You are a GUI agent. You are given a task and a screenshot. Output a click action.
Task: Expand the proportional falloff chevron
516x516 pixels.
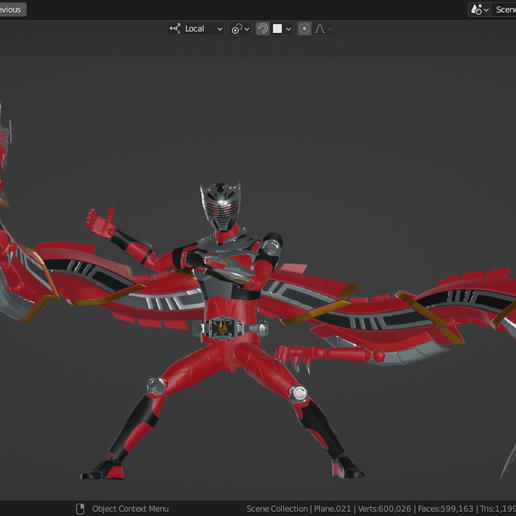pos(330,29)
